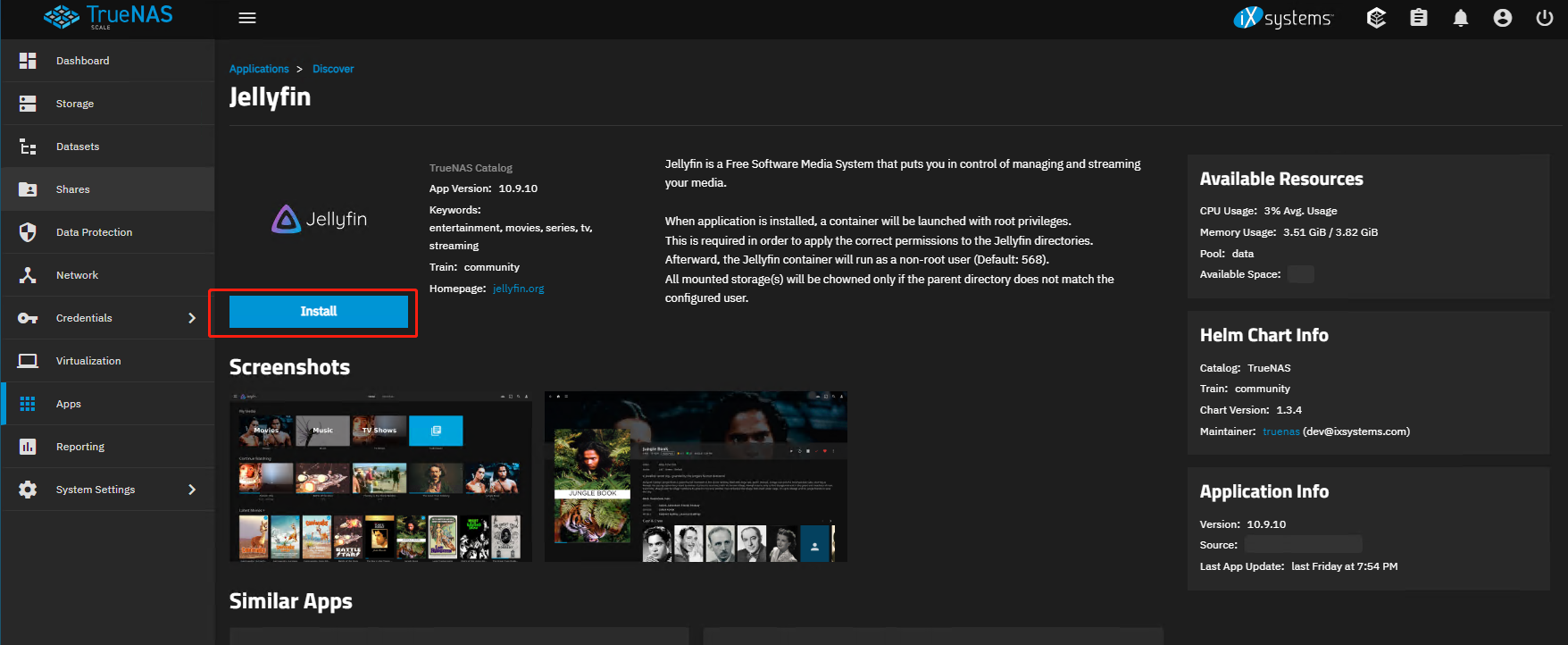Click App Version 10.9.10 text
Screen dimensions: 1568x645
[483, 188]
